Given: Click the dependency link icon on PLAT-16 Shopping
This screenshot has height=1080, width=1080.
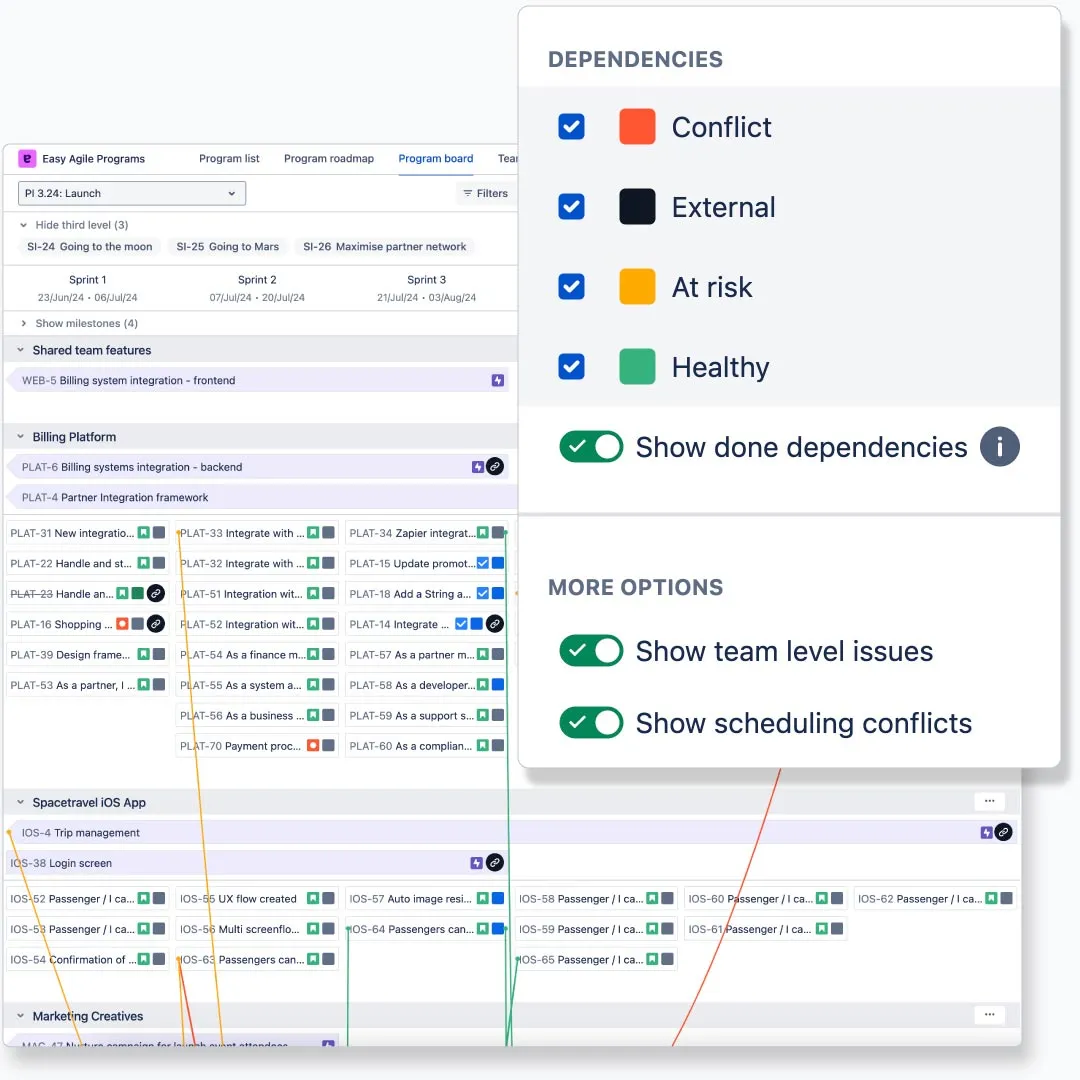Looking at the screenshot, I should 156,624.
